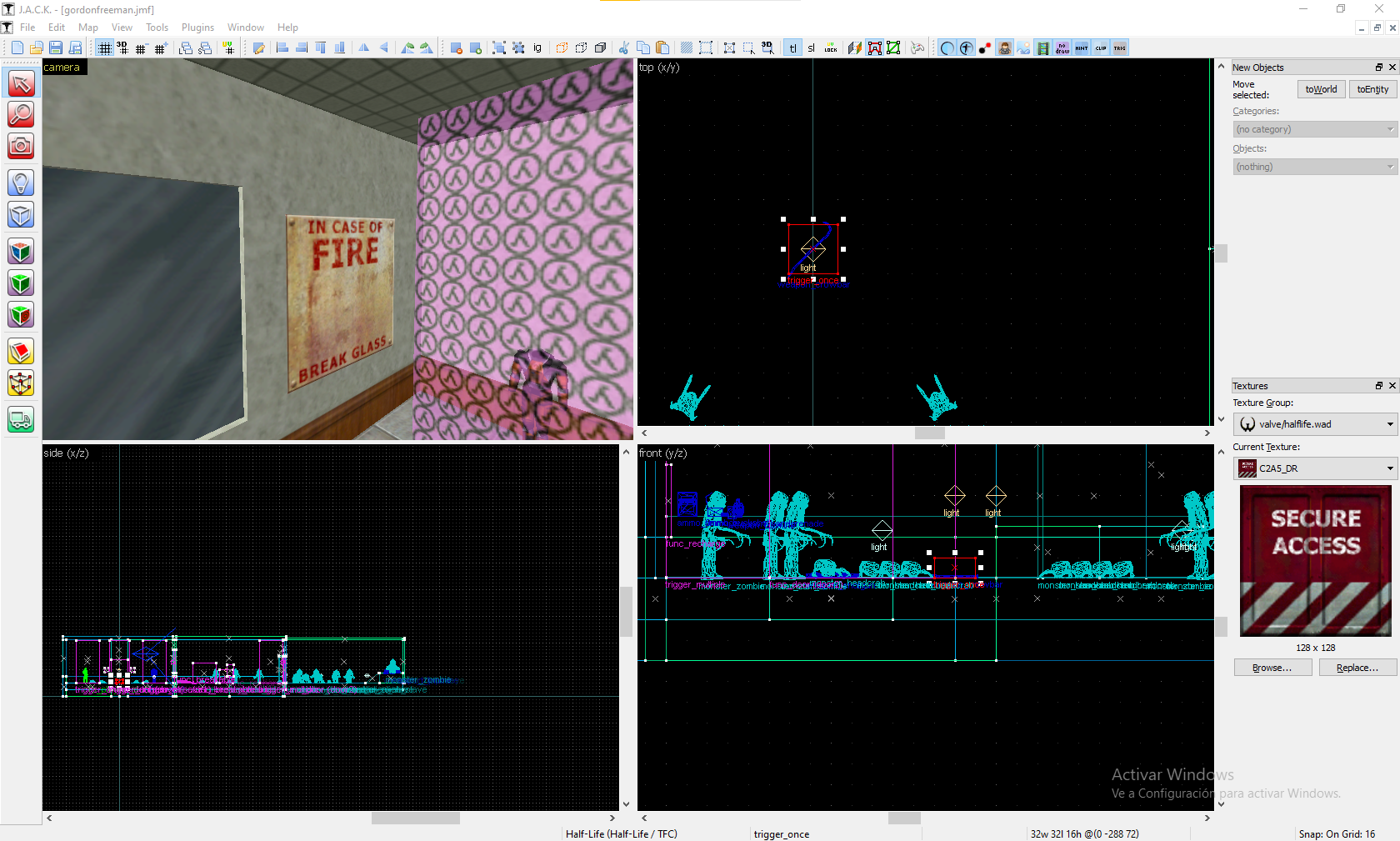Open the Objects dropdown
This screenshot has height=841, width=1400.
click(x=1314, y=167)
